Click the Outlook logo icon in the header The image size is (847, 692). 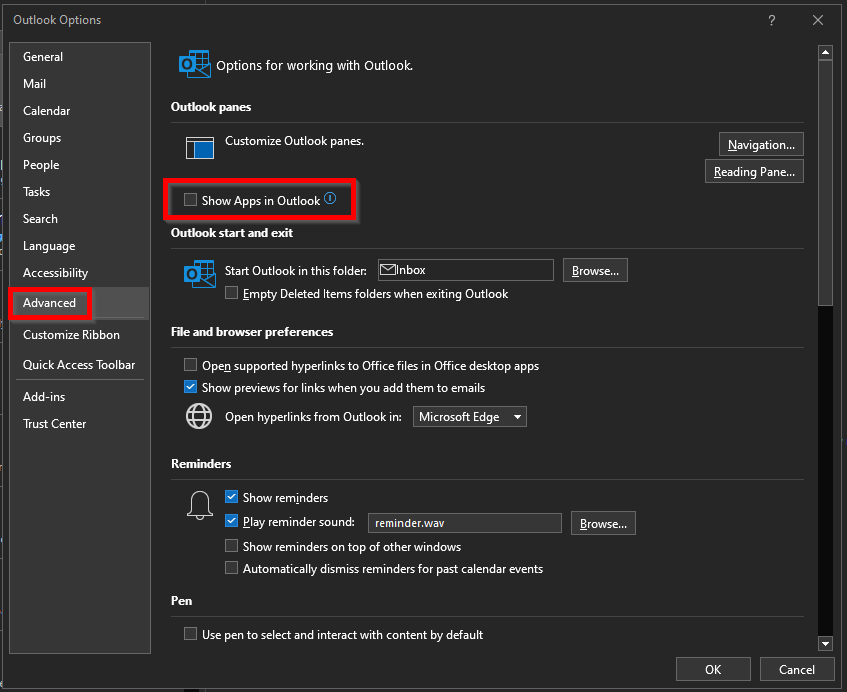coord(194,65)
